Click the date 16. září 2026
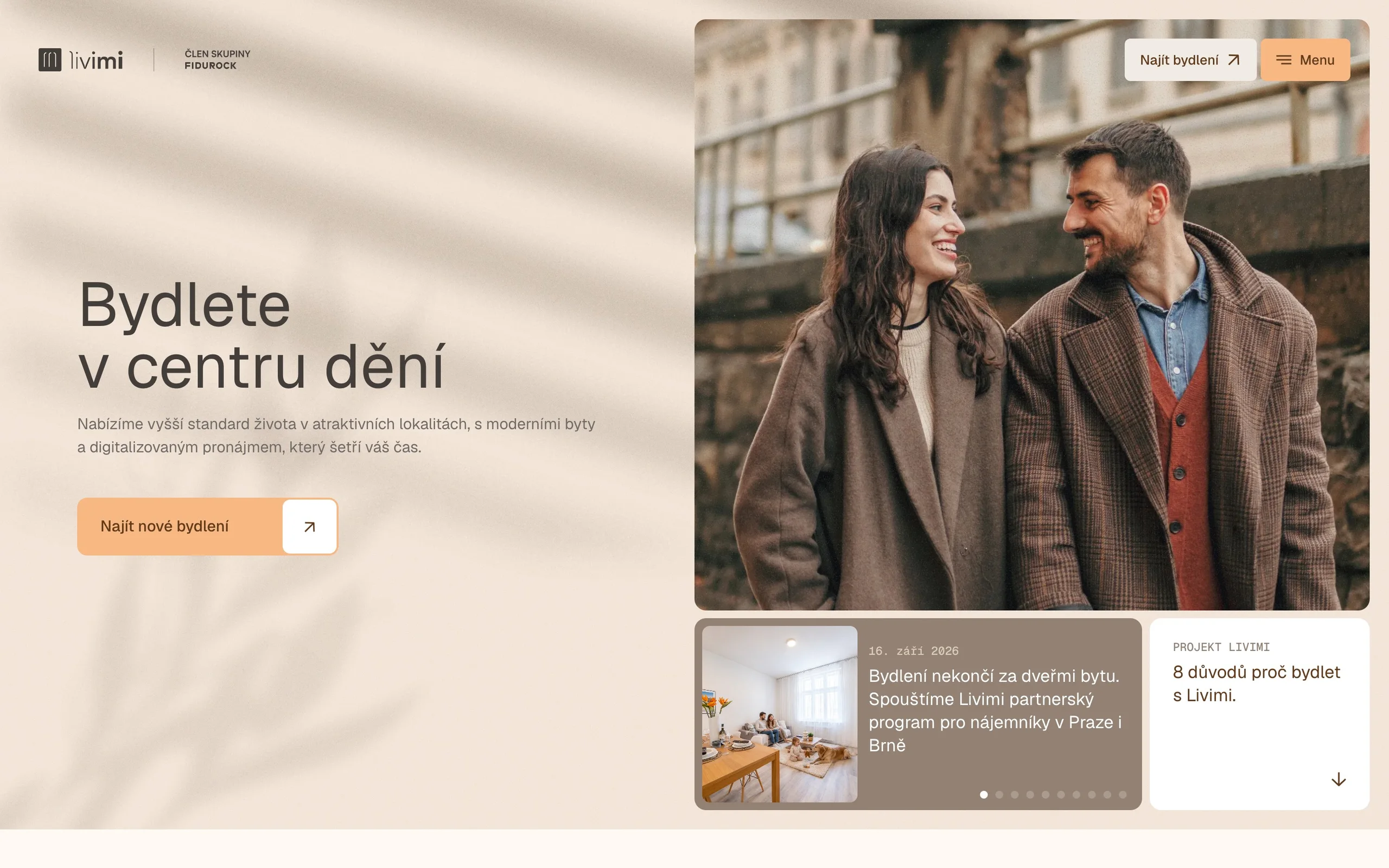1389x868 pixels. (913, 651)
